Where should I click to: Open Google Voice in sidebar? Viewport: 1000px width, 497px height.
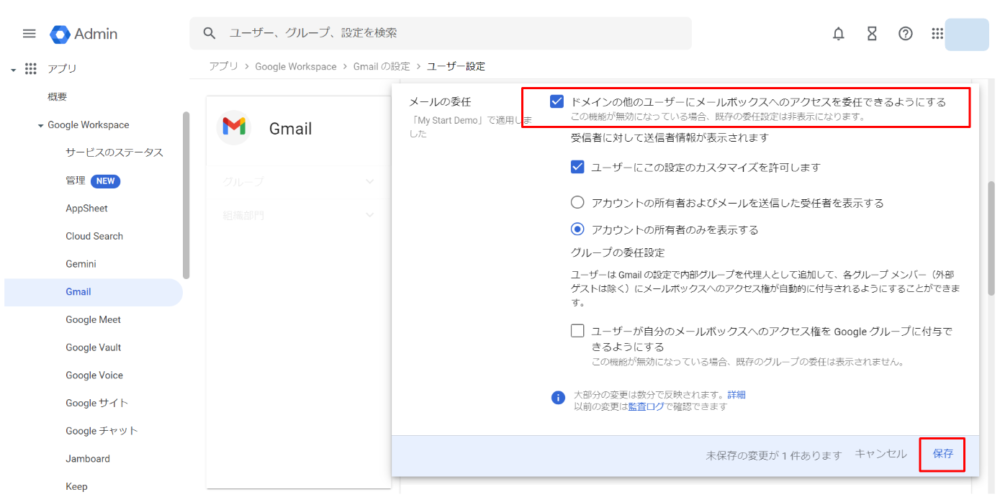tap(94, 375)
